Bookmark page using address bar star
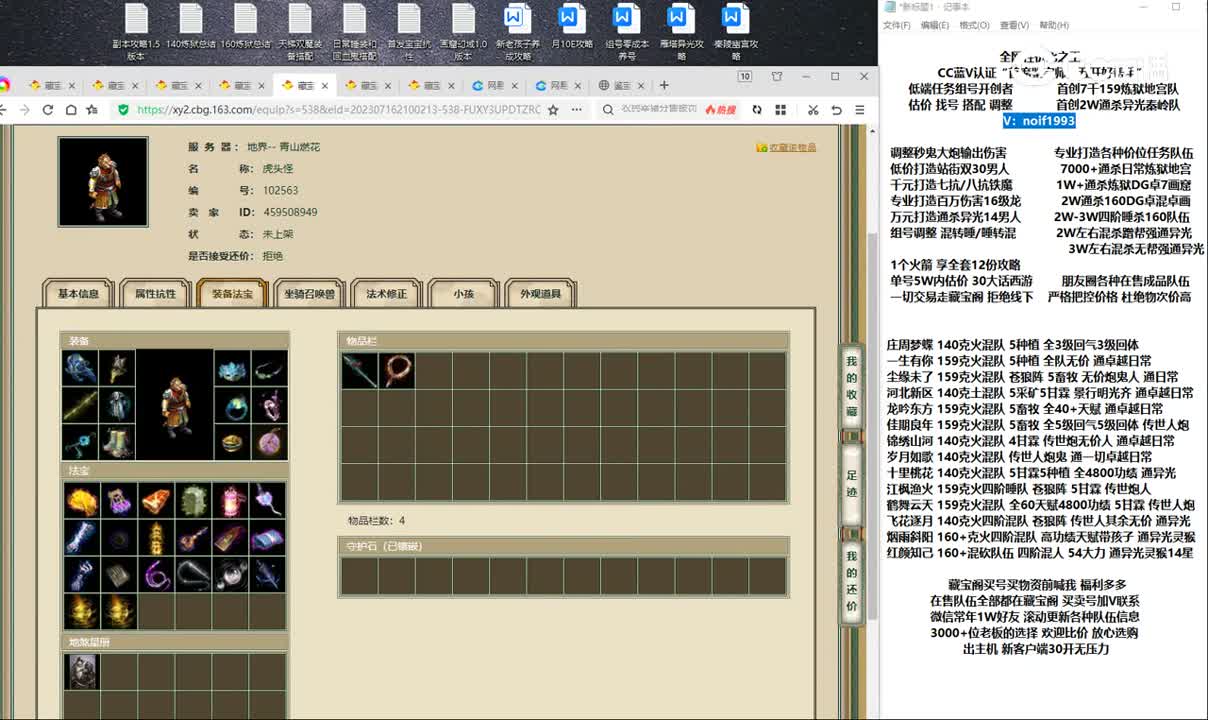The height and width of the screenshot is (720, 1208). click(x=553, y=110)
